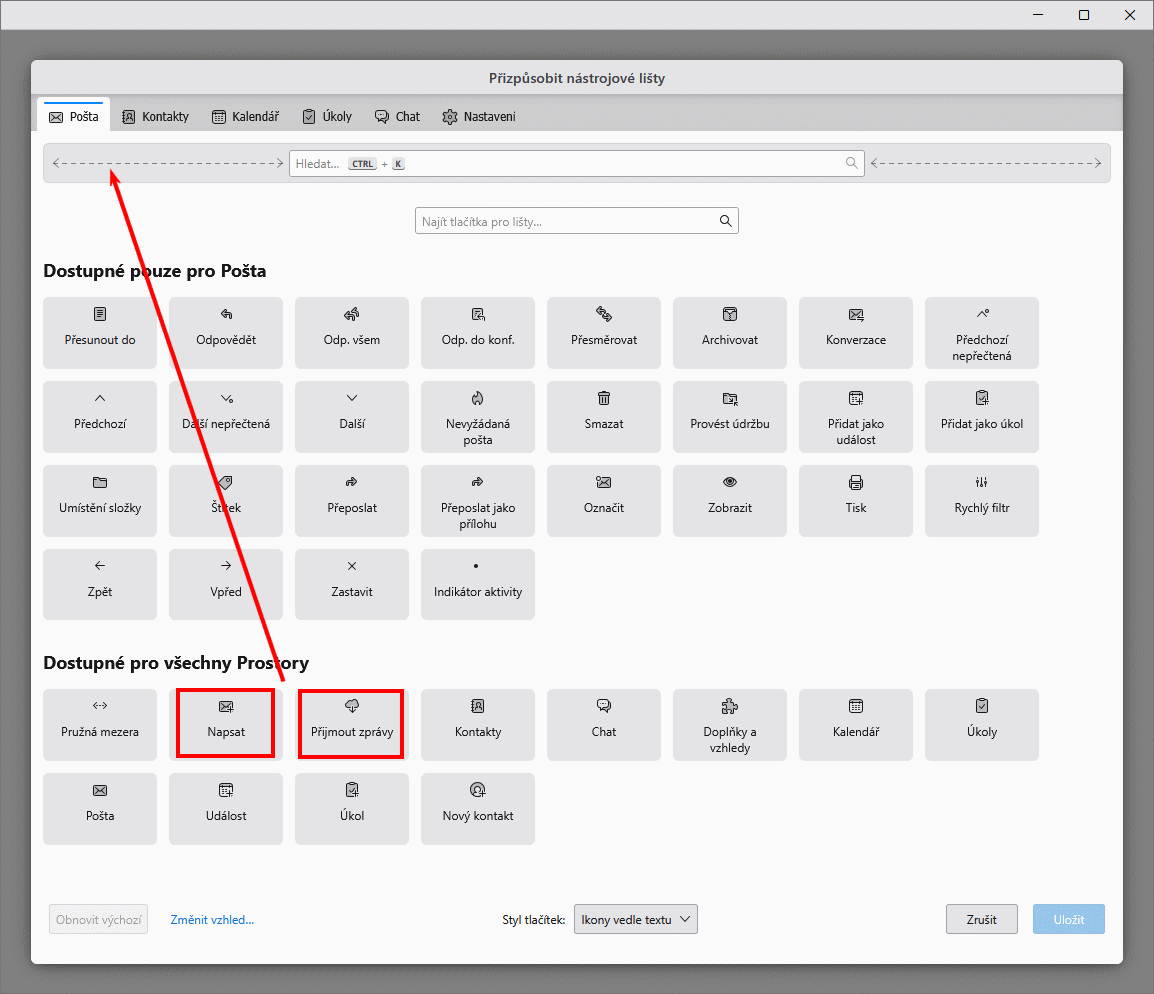The width and height of the screenshot is (1154, 994).
Task: Switch to the Kalendář tab
Action: 245,116
